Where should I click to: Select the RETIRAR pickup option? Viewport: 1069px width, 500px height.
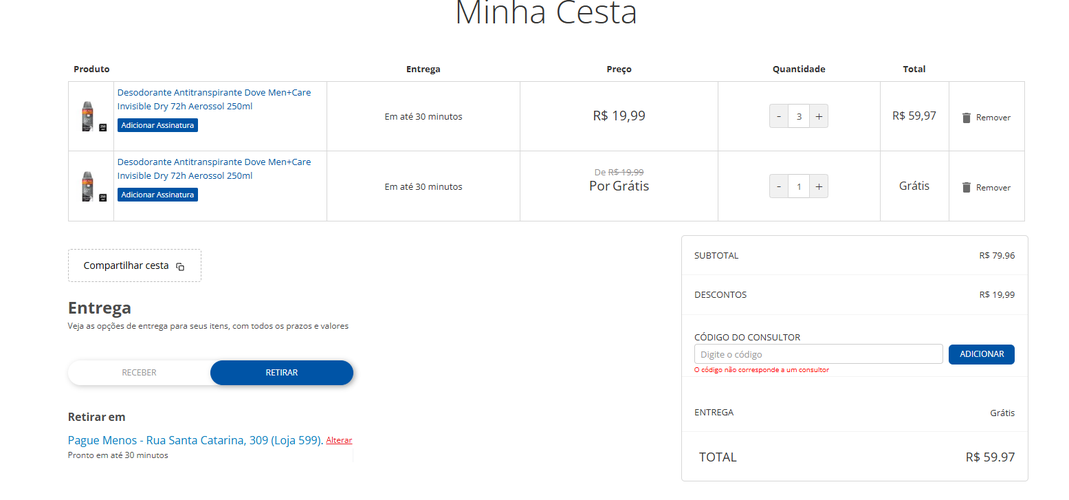tap(282, 372)
